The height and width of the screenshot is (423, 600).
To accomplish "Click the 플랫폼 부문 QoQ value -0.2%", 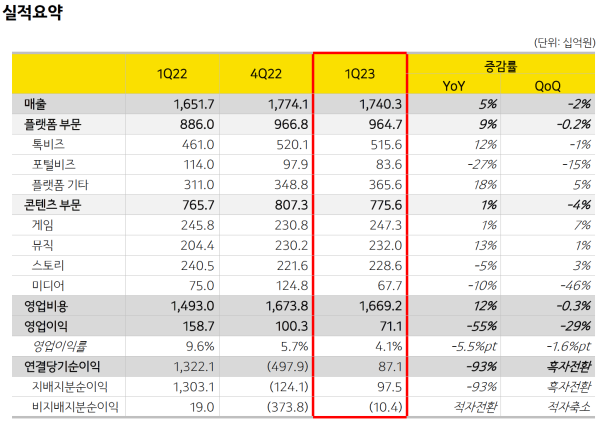I will click(574, 124).
